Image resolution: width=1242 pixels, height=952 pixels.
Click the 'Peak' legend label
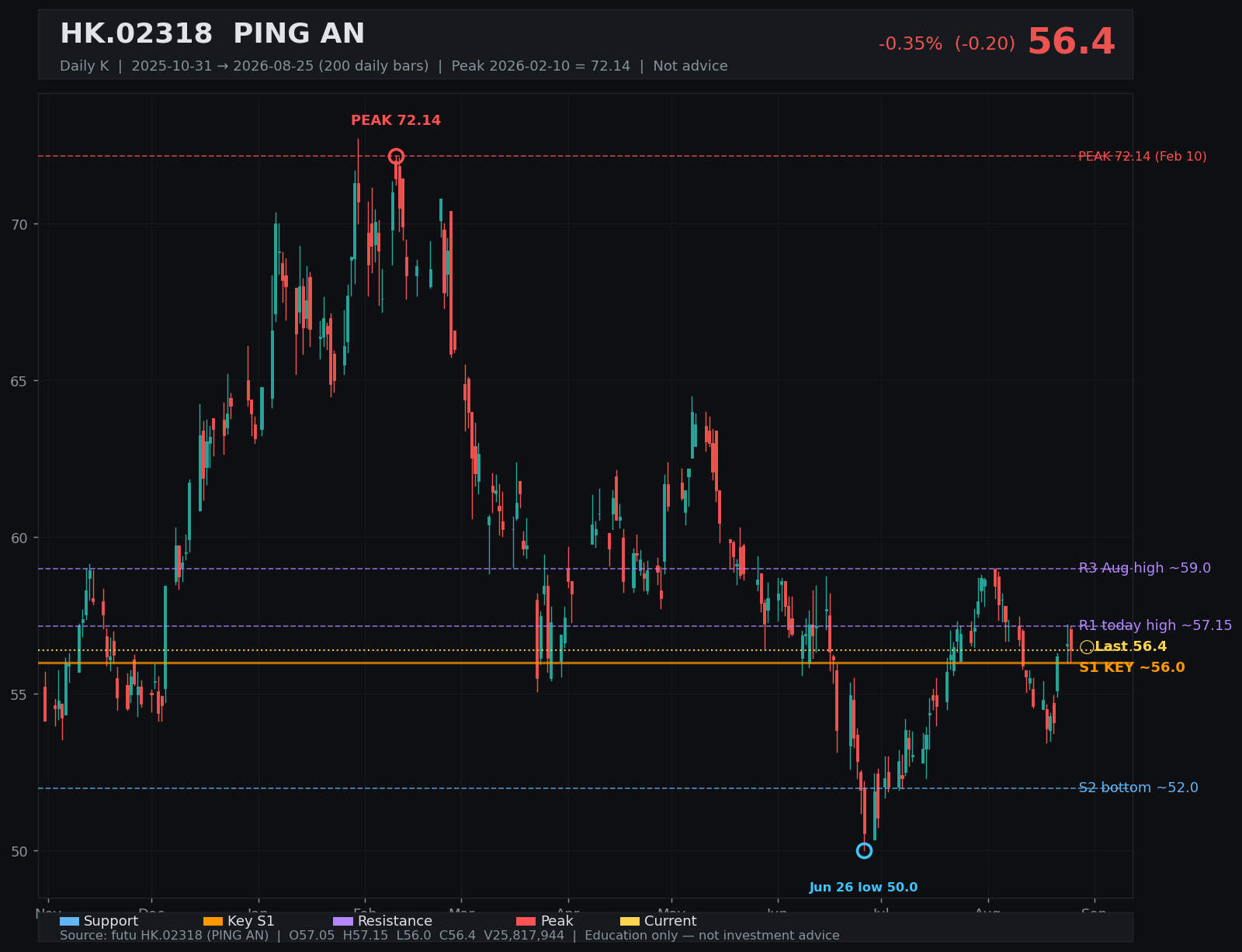557,921
